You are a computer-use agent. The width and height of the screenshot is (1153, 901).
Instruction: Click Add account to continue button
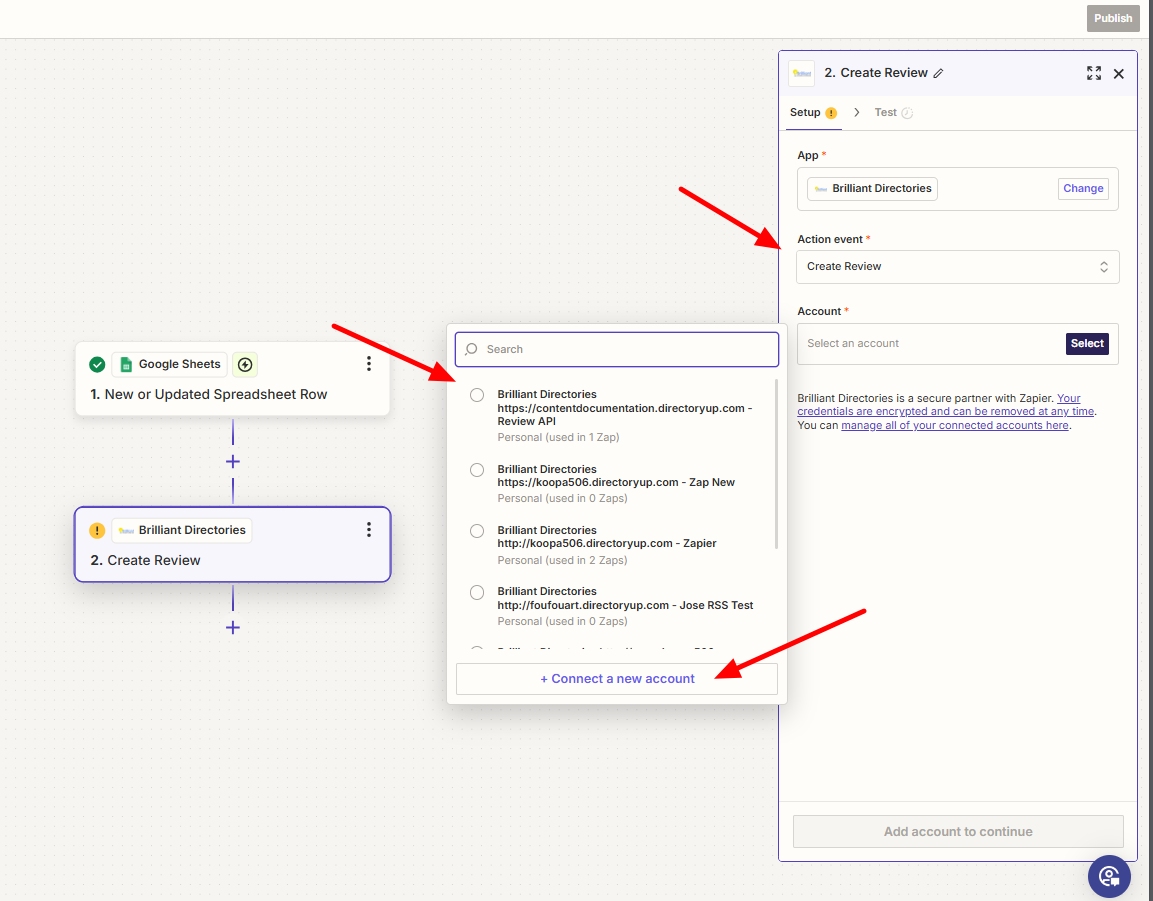(957, 831)
